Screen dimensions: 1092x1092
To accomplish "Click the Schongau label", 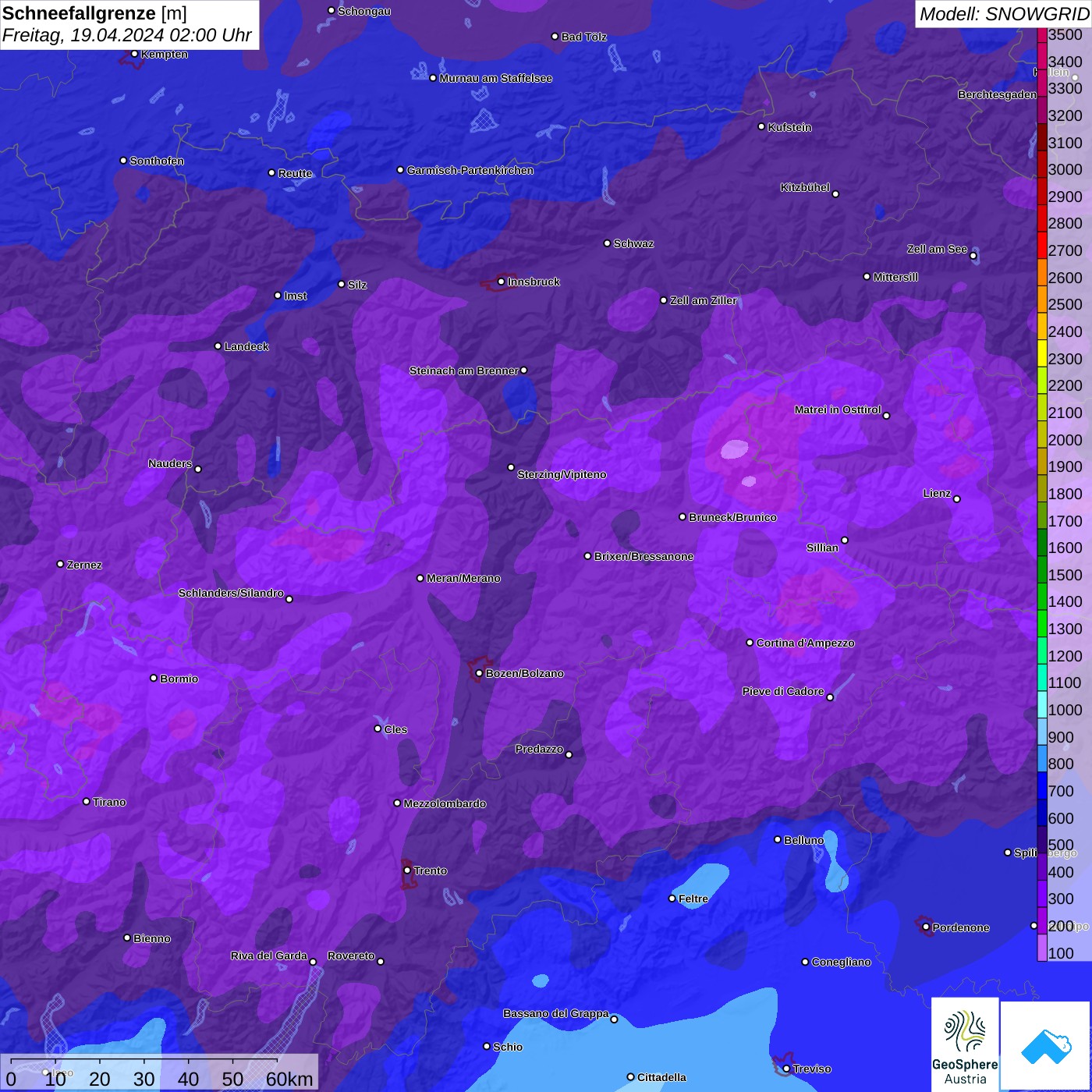I will coord(364,11).
